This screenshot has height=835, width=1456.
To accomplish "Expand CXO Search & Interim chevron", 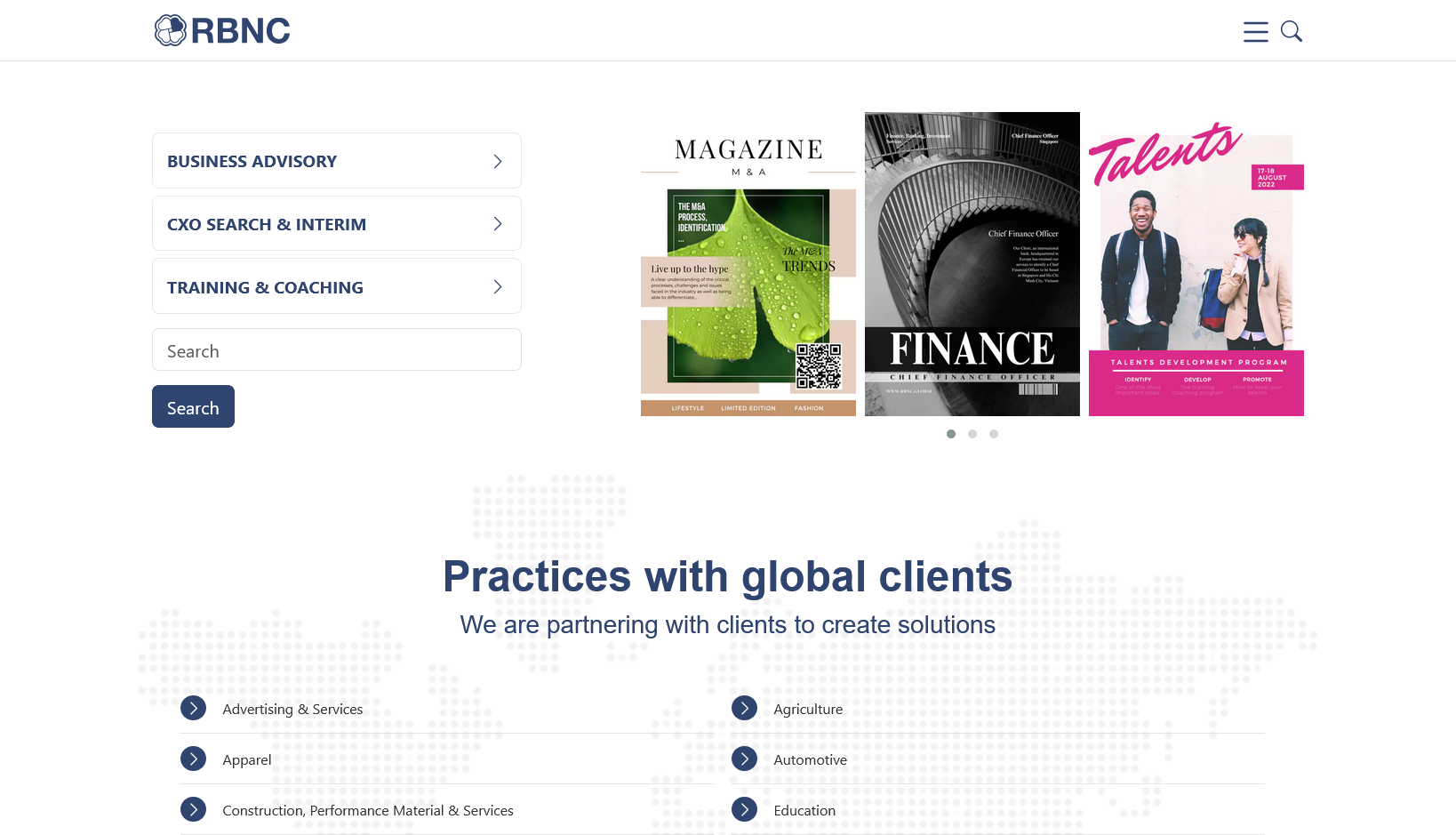I will click(498, 224).
